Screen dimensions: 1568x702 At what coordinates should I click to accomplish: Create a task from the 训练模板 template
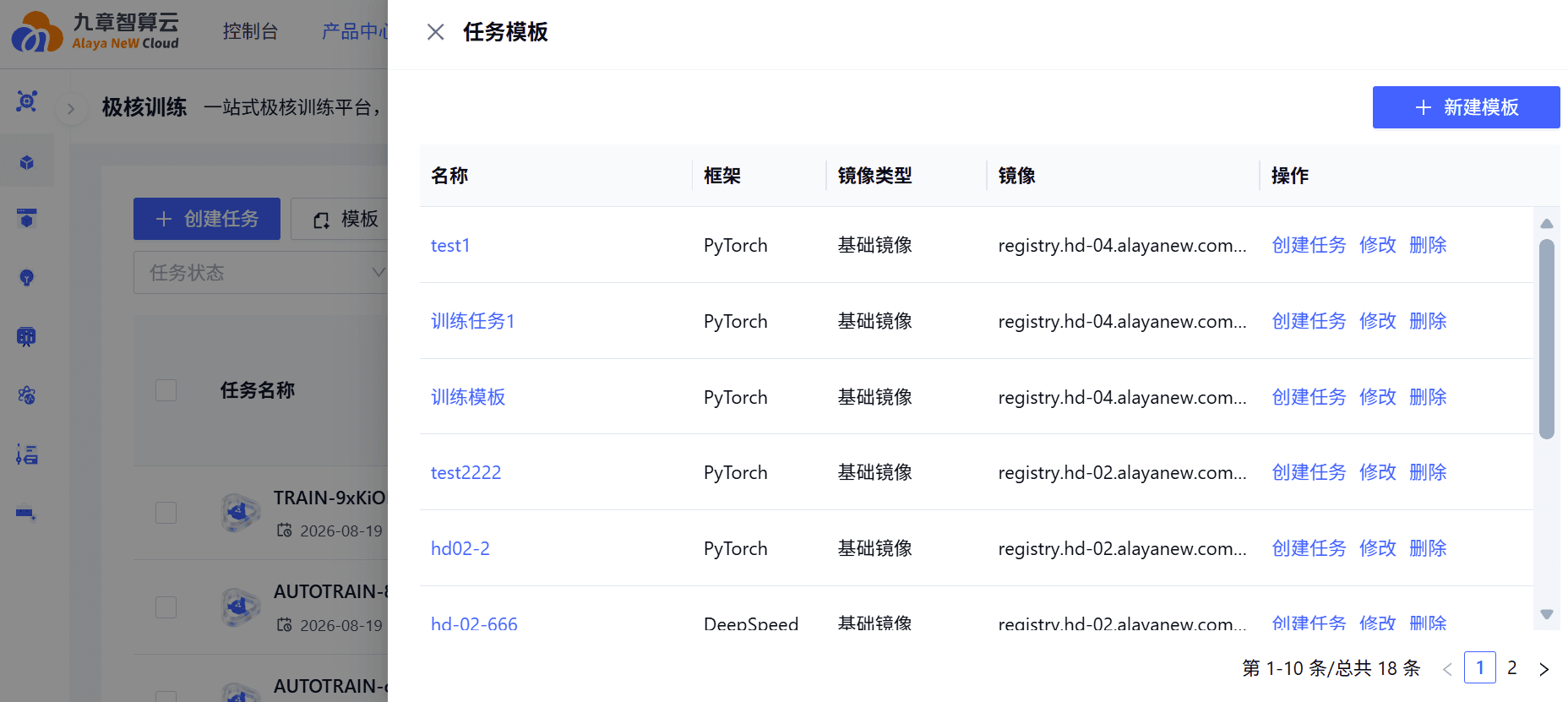coord(1309,398)
